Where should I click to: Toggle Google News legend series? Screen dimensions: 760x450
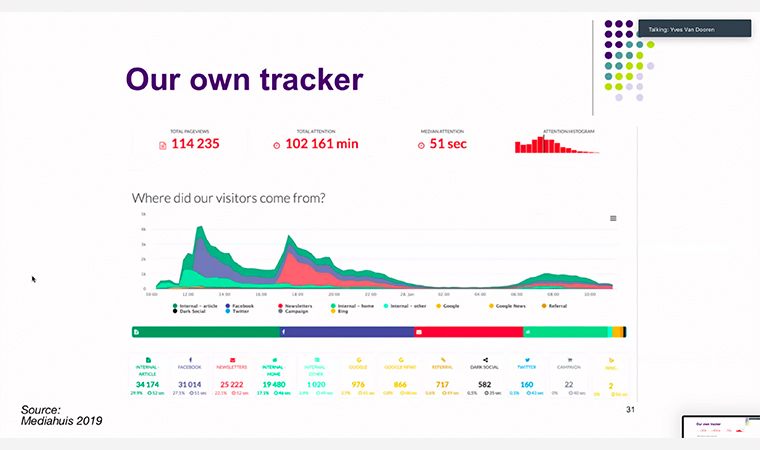pos(507,306)
